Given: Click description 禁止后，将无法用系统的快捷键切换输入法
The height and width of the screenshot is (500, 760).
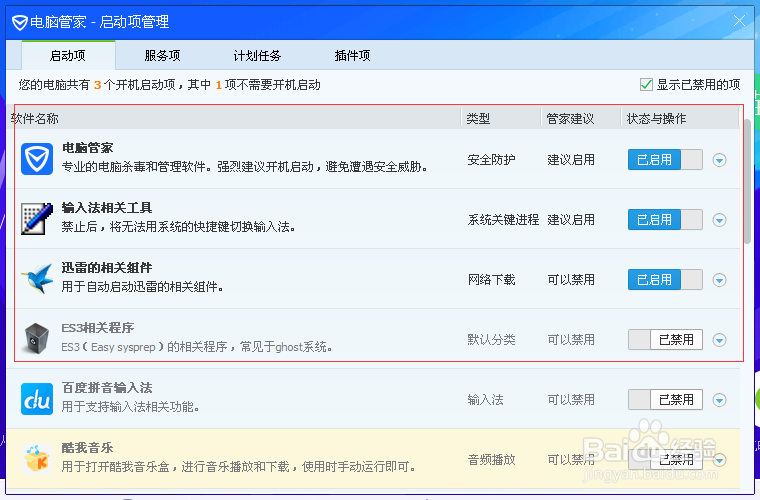Looking at the screenshot, I should coord(179,227).
